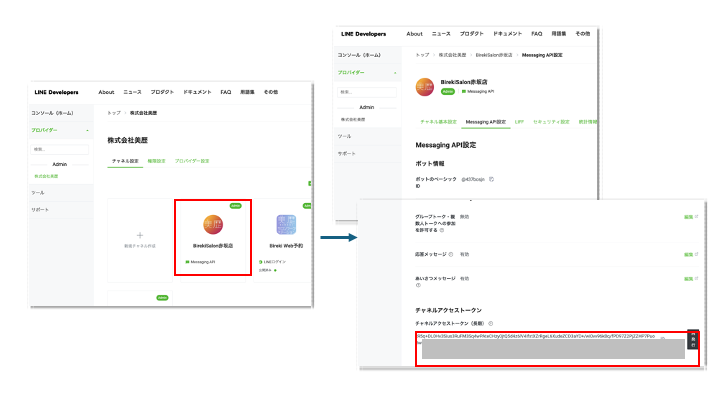Viewport: 720px width, 405px height.
Task: Click the search field in left window sidebar
Action: tap(60, 149)
